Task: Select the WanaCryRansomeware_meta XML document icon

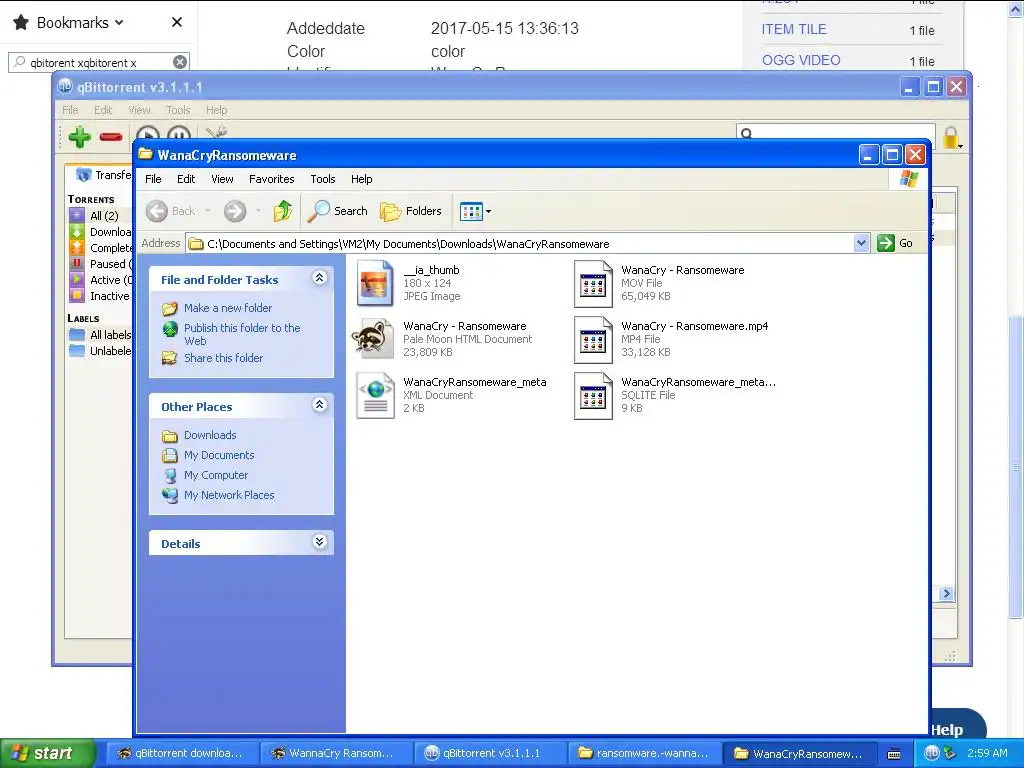Action: pyautogui.click(x=376, y=395)
